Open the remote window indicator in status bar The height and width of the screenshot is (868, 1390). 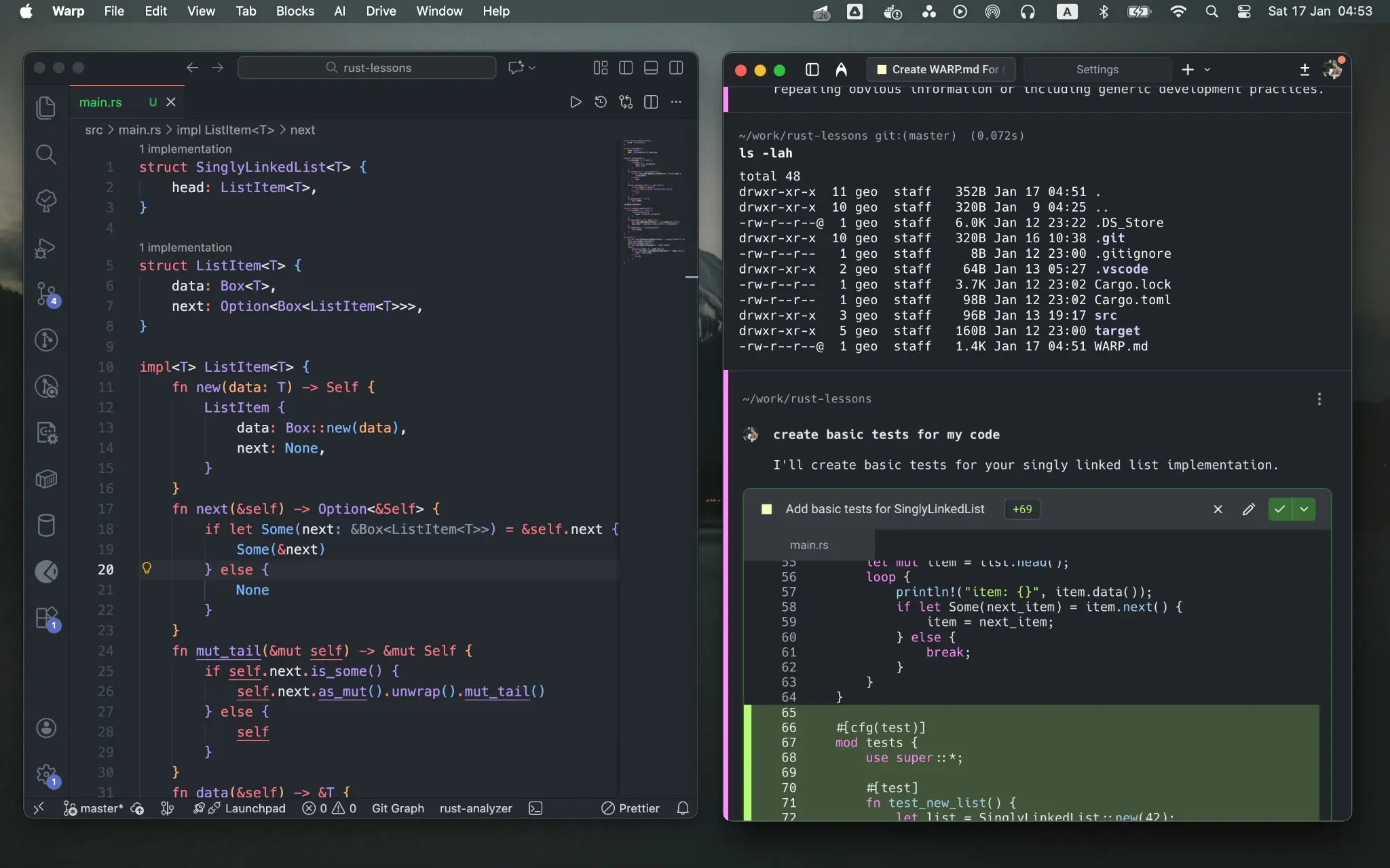[x=39, y=808]
